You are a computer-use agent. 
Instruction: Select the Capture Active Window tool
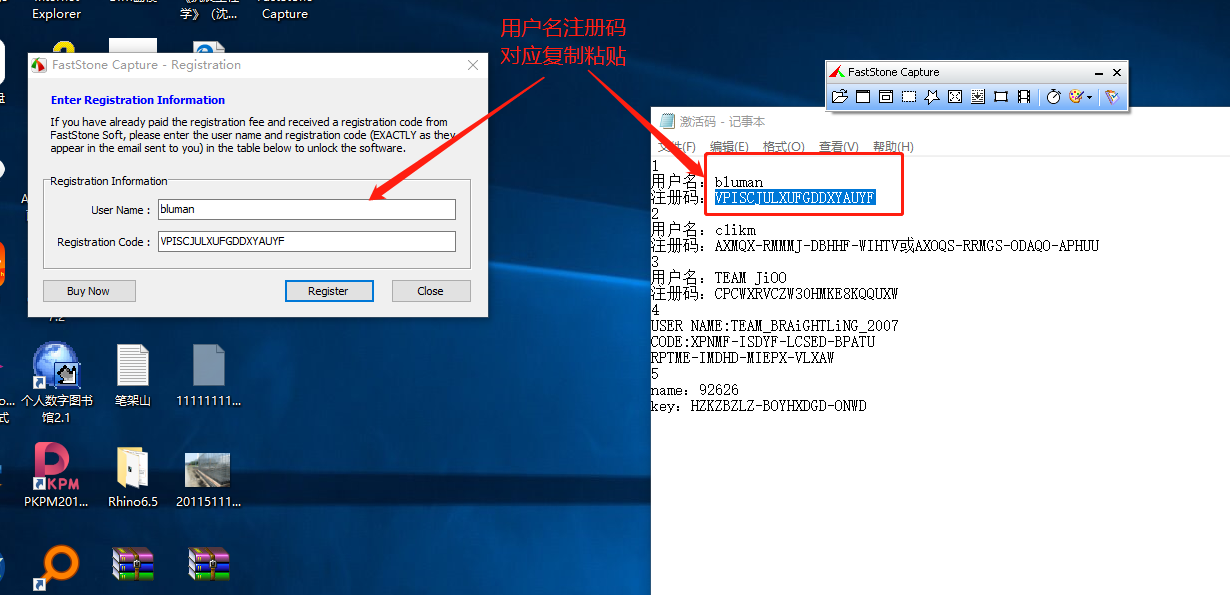(x=862, y=96)
